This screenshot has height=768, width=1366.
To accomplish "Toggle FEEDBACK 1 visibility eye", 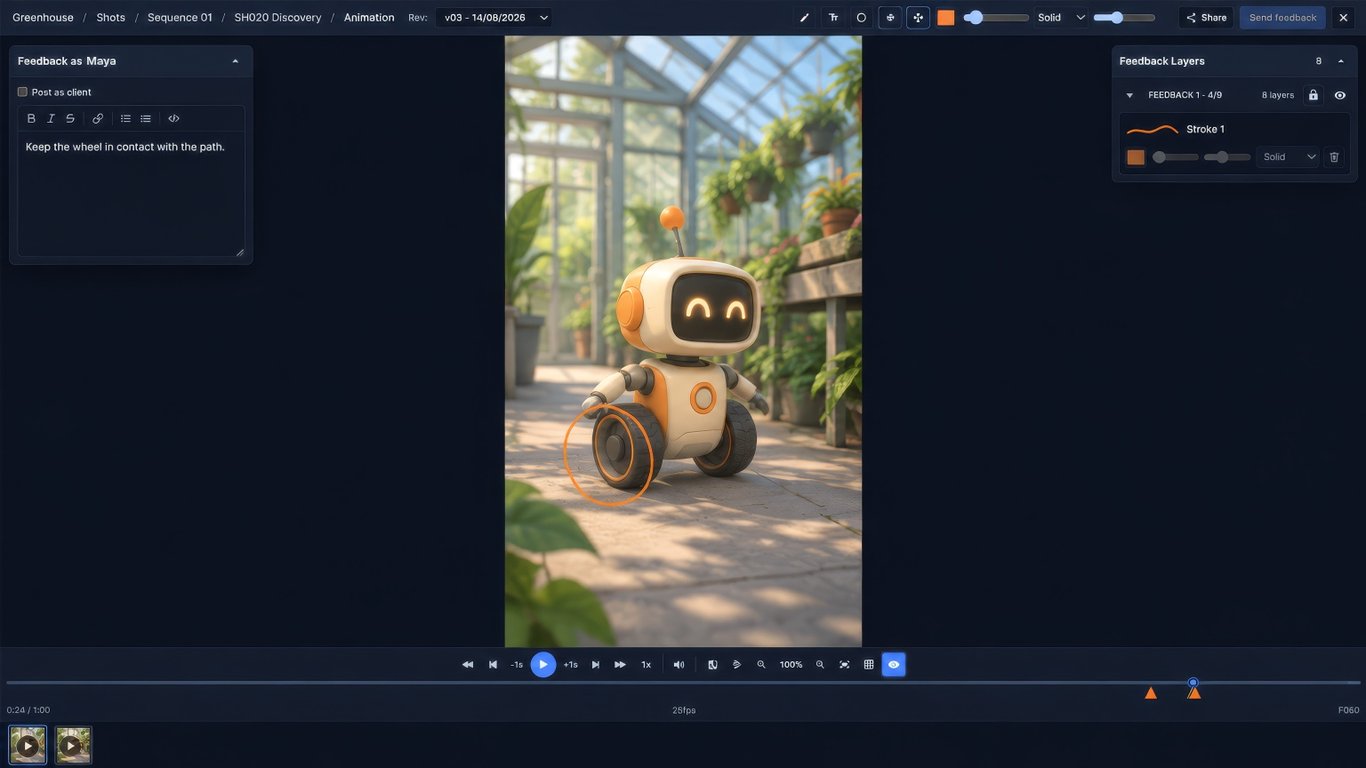I will tap(1340, 95).
